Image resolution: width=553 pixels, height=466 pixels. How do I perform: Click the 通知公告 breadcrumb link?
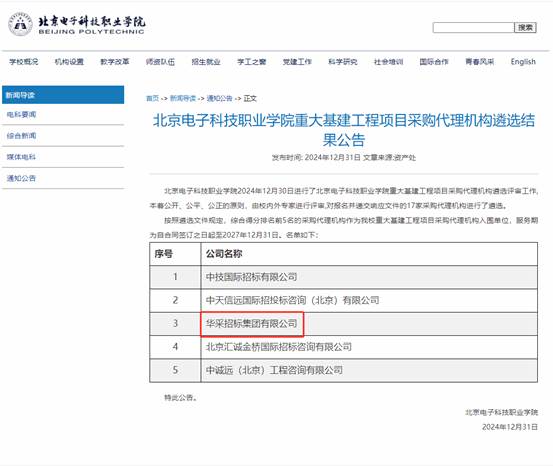coord(219,98)
